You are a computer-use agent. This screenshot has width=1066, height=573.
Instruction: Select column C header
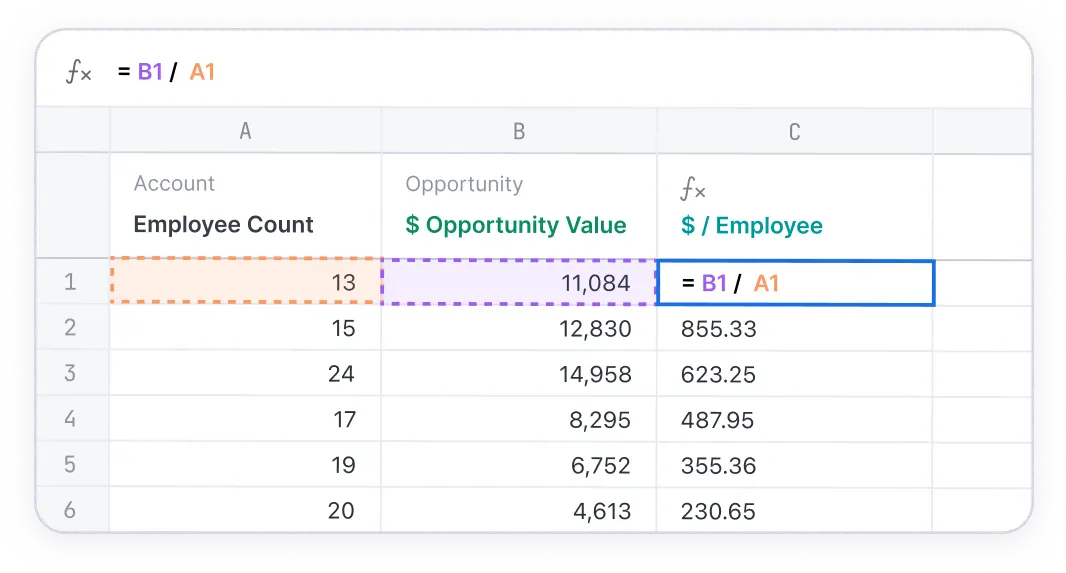pyautogui.click(x=795, y=131)
